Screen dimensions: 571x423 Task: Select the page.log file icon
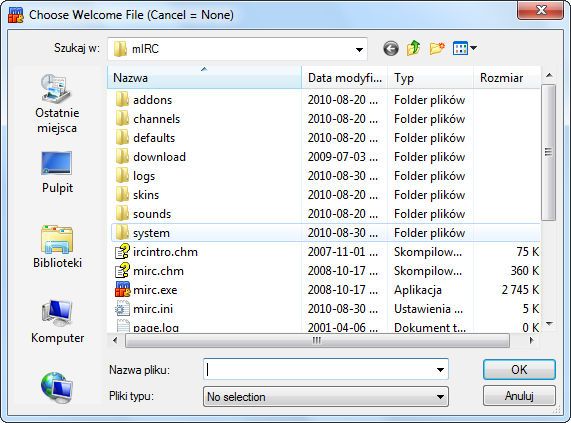click(123, 325)
